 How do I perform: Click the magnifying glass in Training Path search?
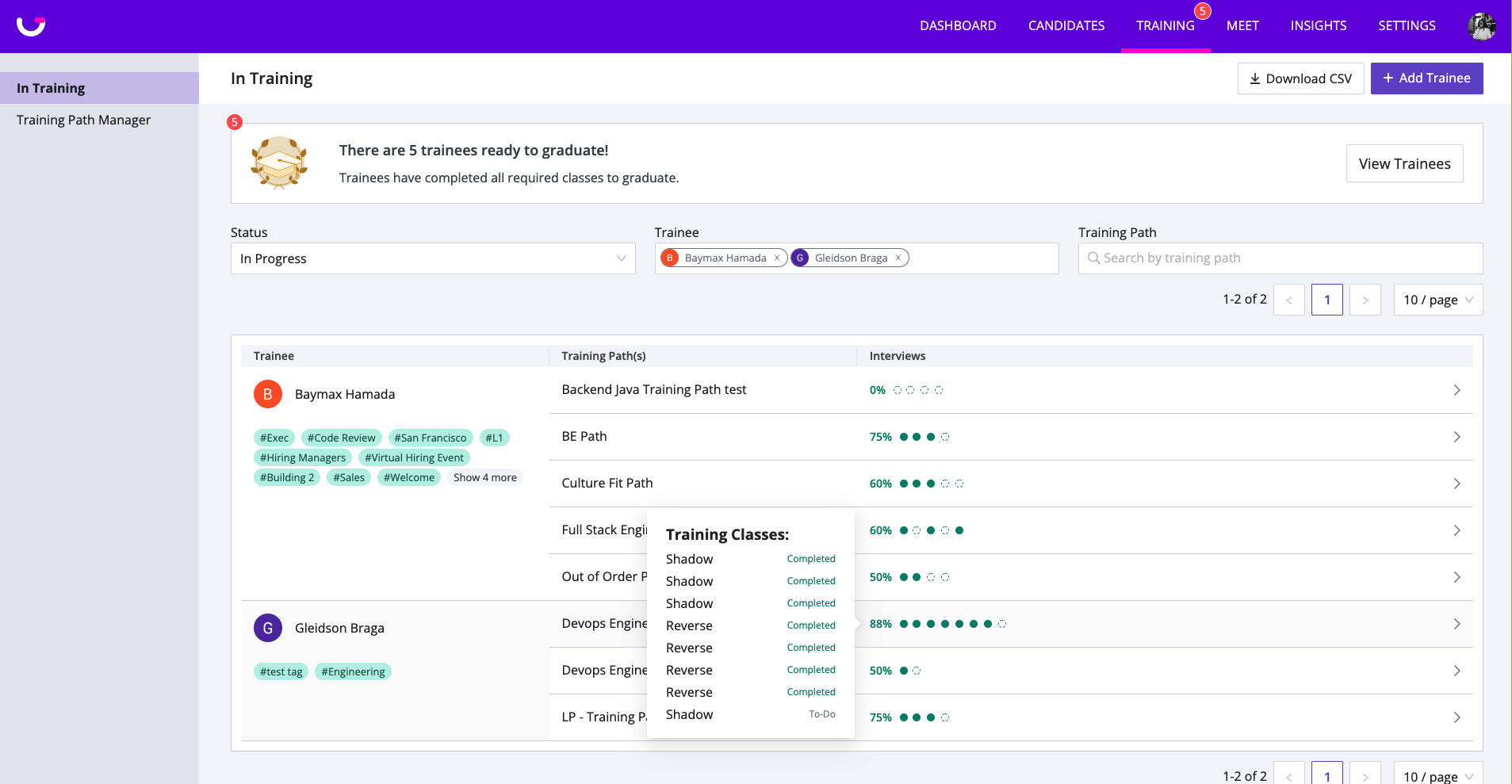(1094, 258)
